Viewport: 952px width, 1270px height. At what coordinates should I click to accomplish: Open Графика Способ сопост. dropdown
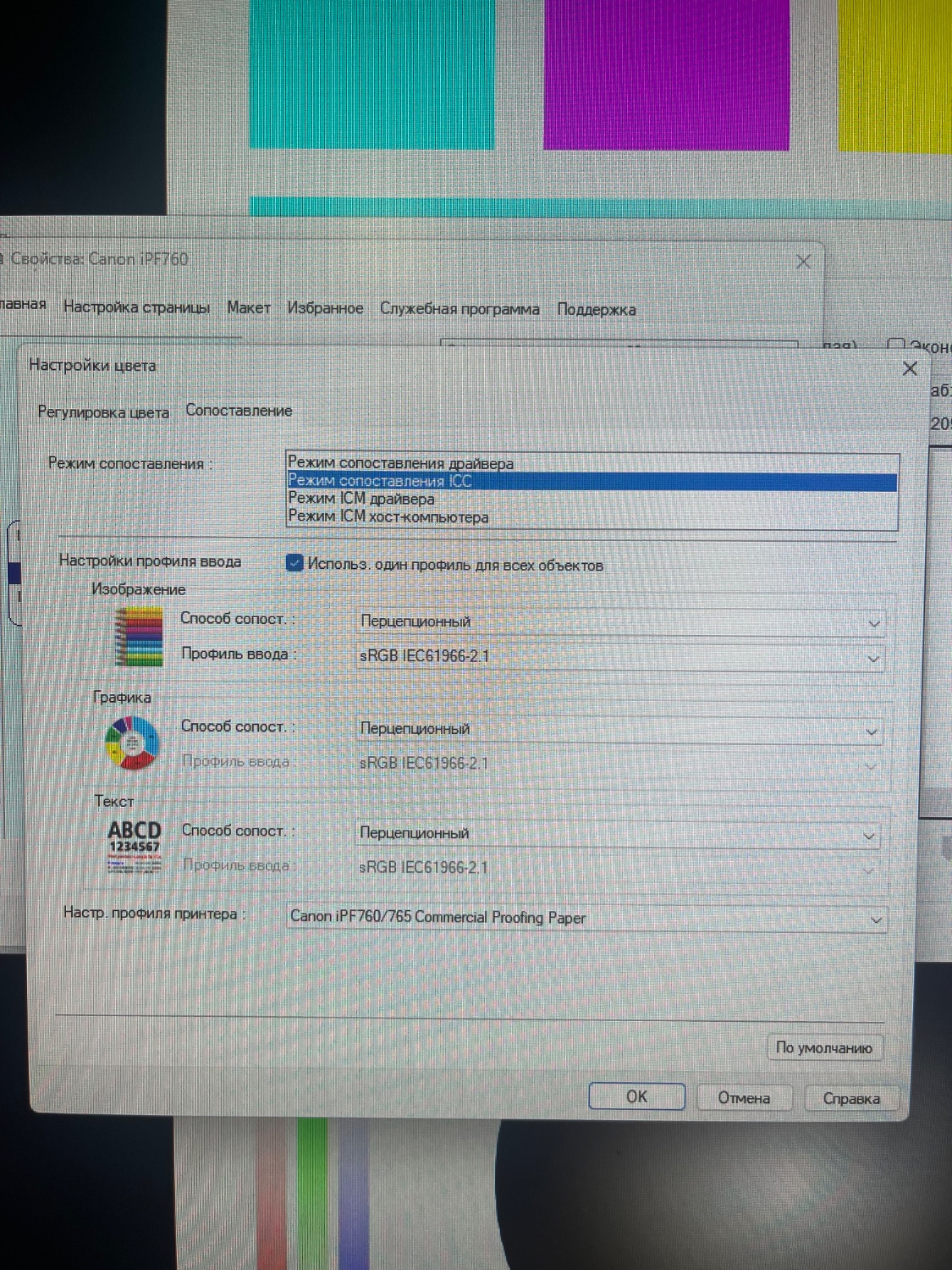coord(619,729)
